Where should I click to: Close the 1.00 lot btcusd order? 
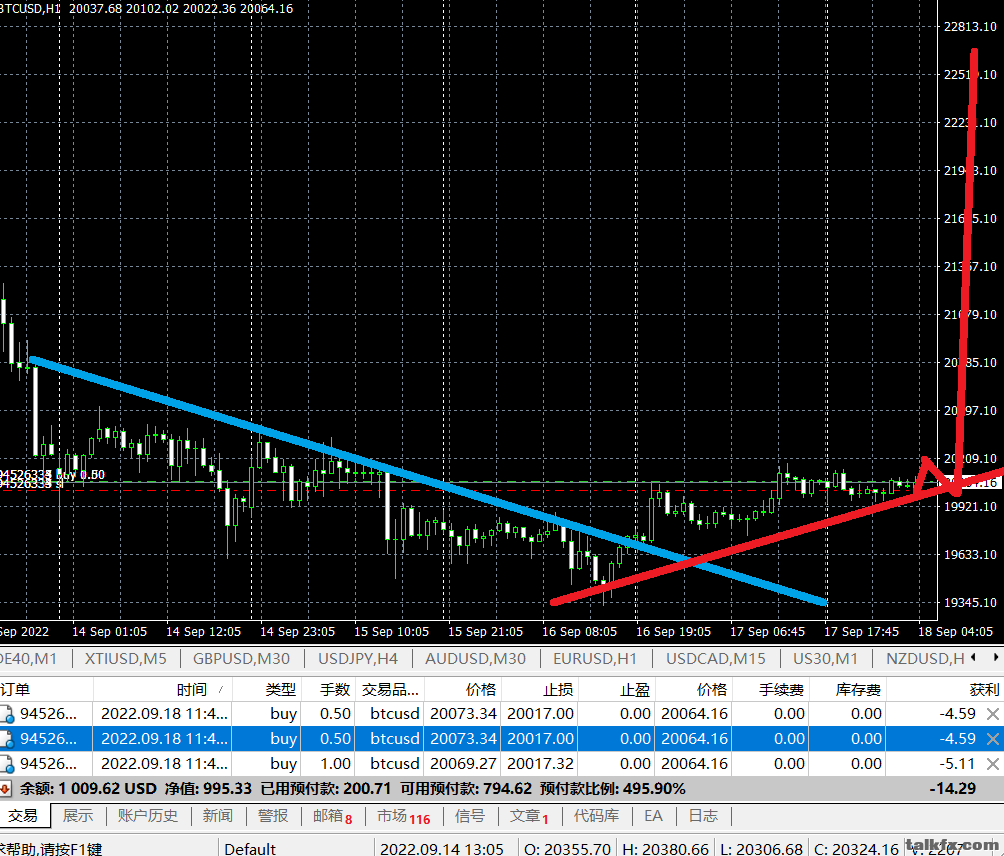(x=992, y=764)
